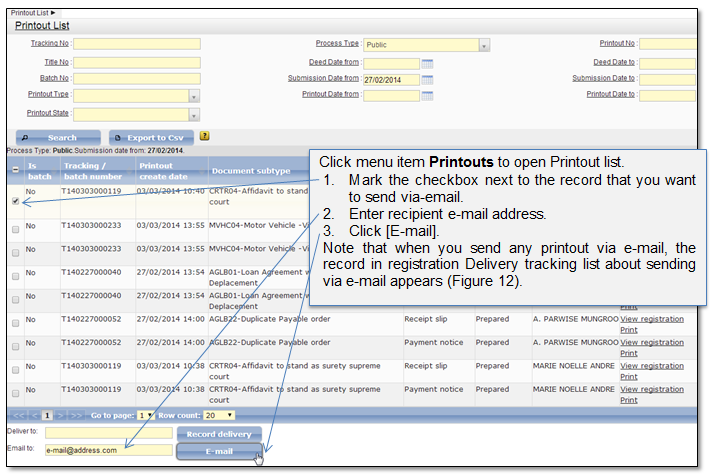The width and height of the screenshot is (710, 475).
Task: Open the Deed Date from calendar picker
Action: [x=427, y=63]
